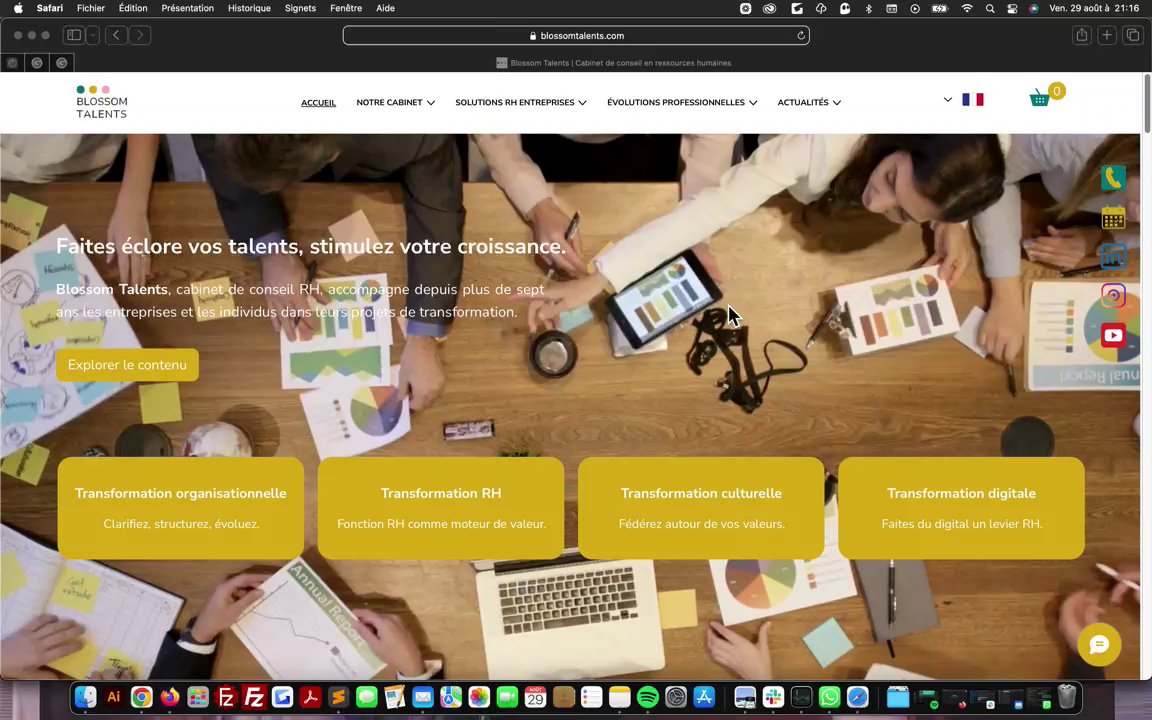The width and height of the screenshot is (1152, 720).
Task: Click the phone contact icon on the right sidebar
Action: coord(1113,178)
